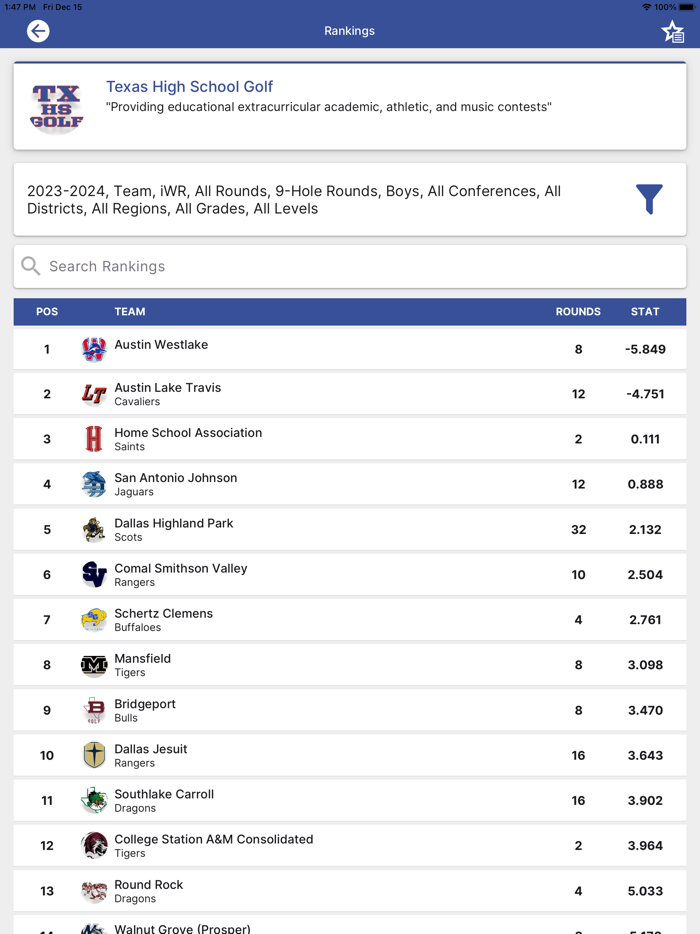Sort rankings by the STAT column
The height and width of the screenshot is (934, 700).
646,311
